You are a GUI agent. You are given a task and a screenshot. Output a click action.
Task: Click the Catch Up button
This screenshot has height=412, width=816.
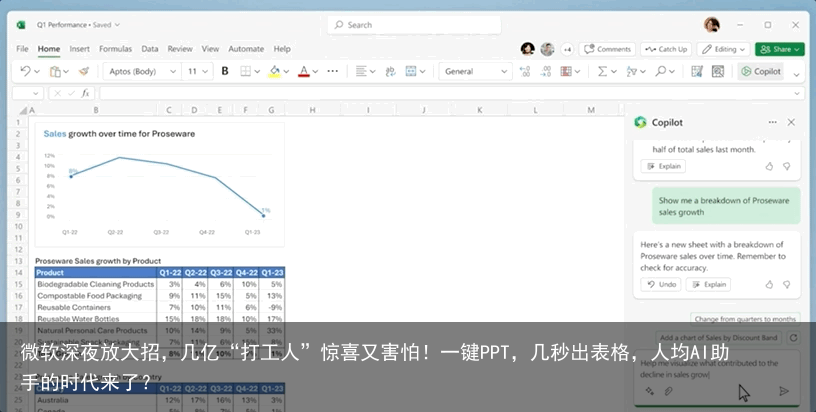[666, 49]
